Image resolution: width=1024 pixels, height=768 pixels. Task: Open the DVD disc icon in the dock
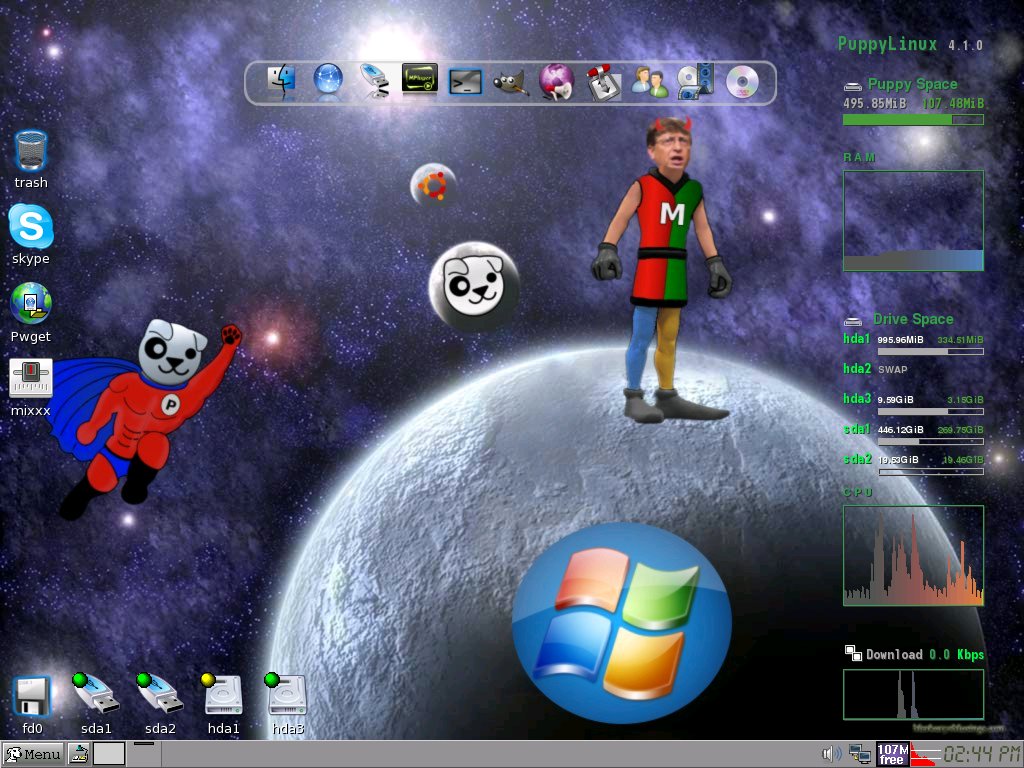[743, 82]
